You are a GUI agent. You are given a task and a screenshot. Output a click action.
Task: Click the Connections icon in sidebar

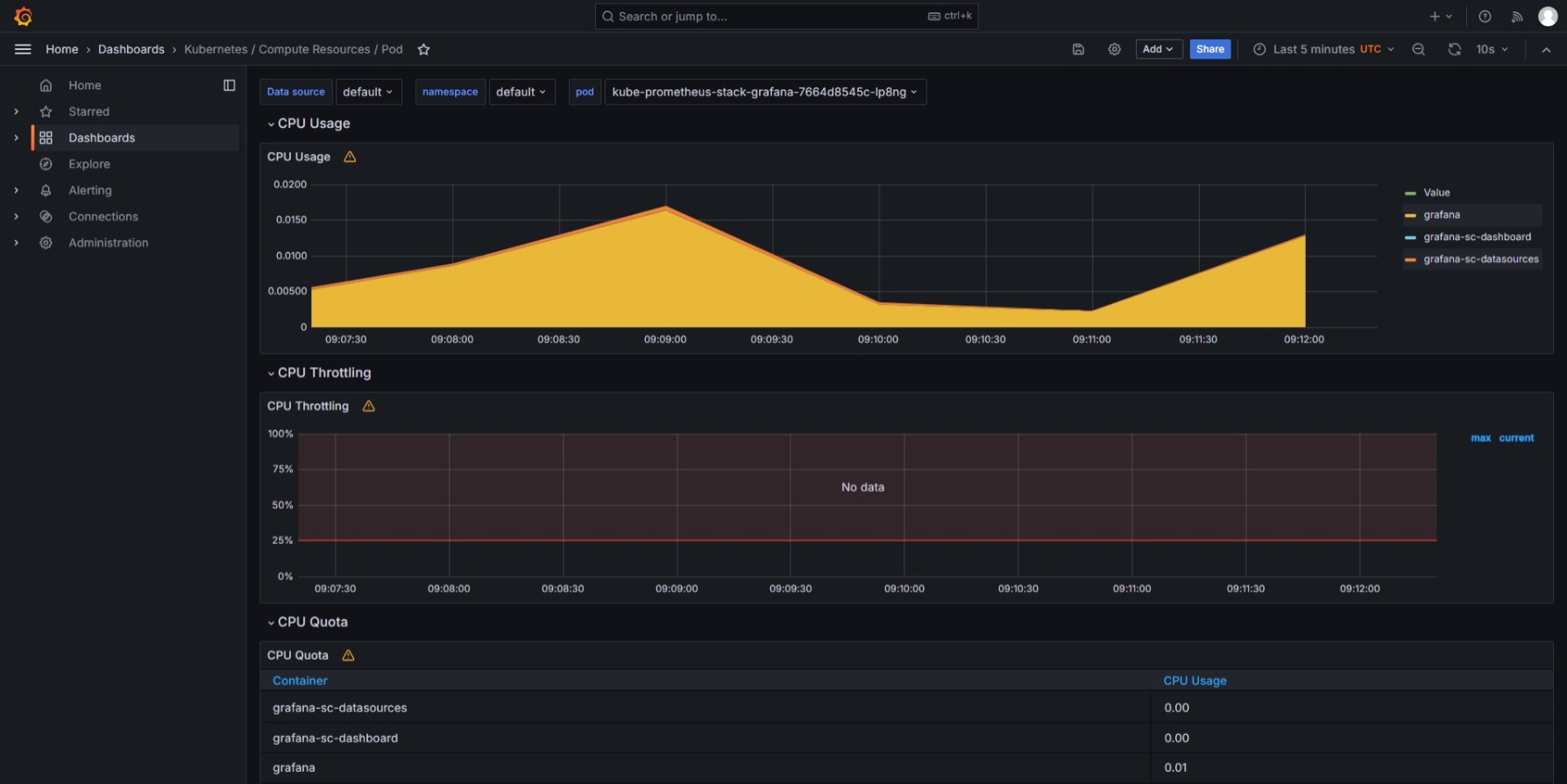[46, 216]
